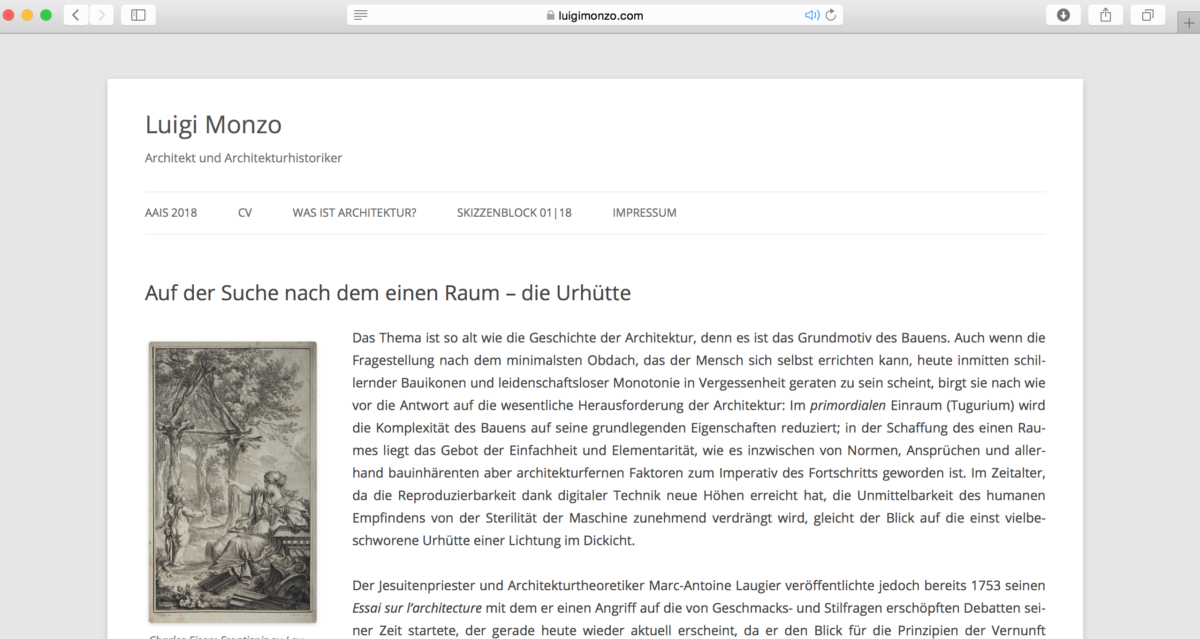This screenshot has height=639, width=1200.
Task: Click the Luigi Monzo site title
Action: (x=213, y=125)
